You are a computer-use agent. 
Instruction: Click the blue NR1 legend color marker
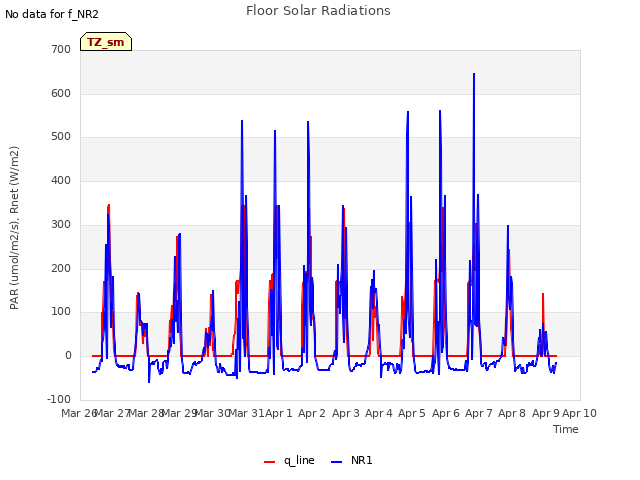point(337,462)
